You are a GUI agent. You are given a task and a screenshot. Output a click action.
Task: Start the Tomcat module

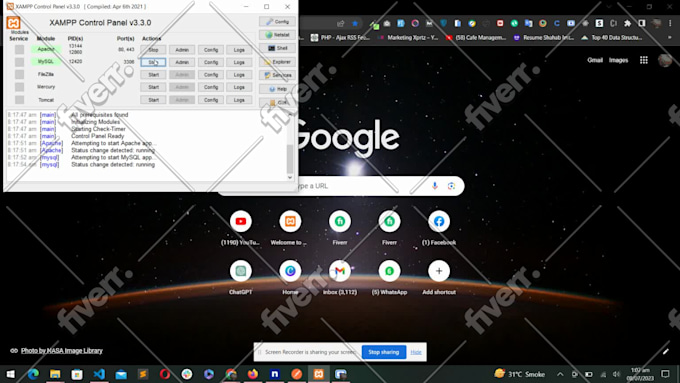(153, 100)
